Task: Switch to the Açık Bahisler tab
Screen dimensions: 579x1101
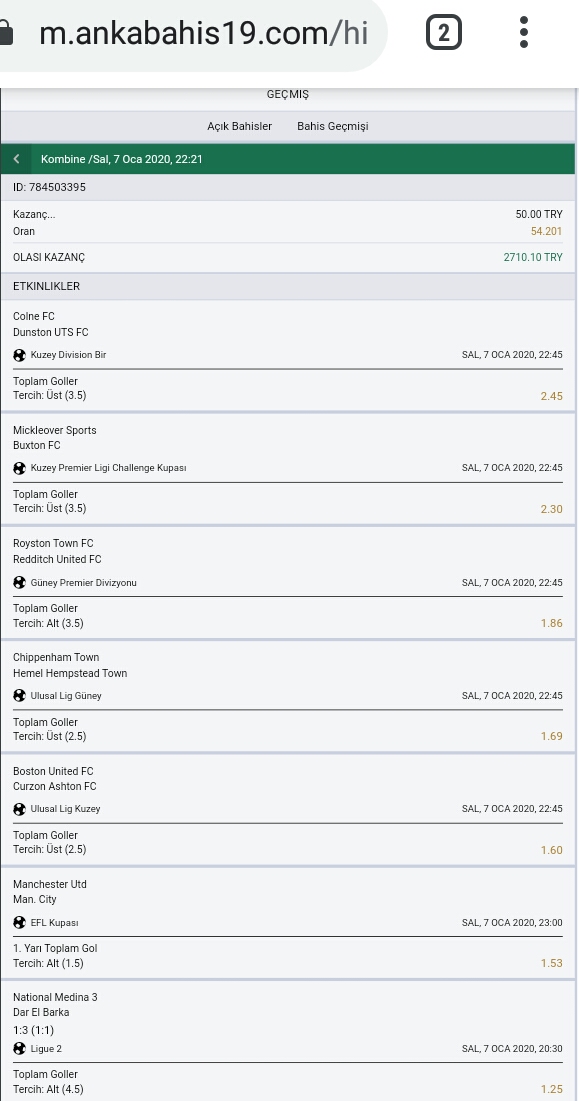Action: point(239,126)
